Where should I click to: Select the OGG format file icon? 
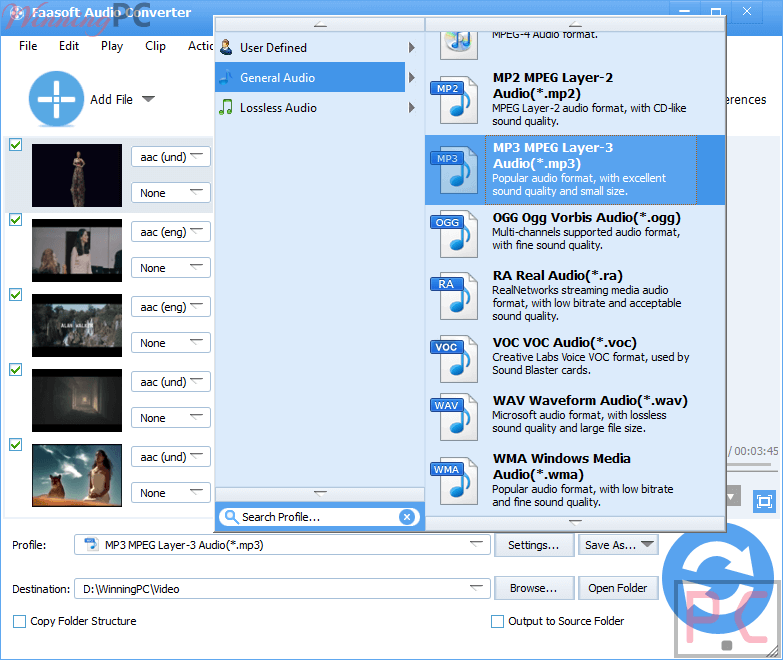pos(454,233)
